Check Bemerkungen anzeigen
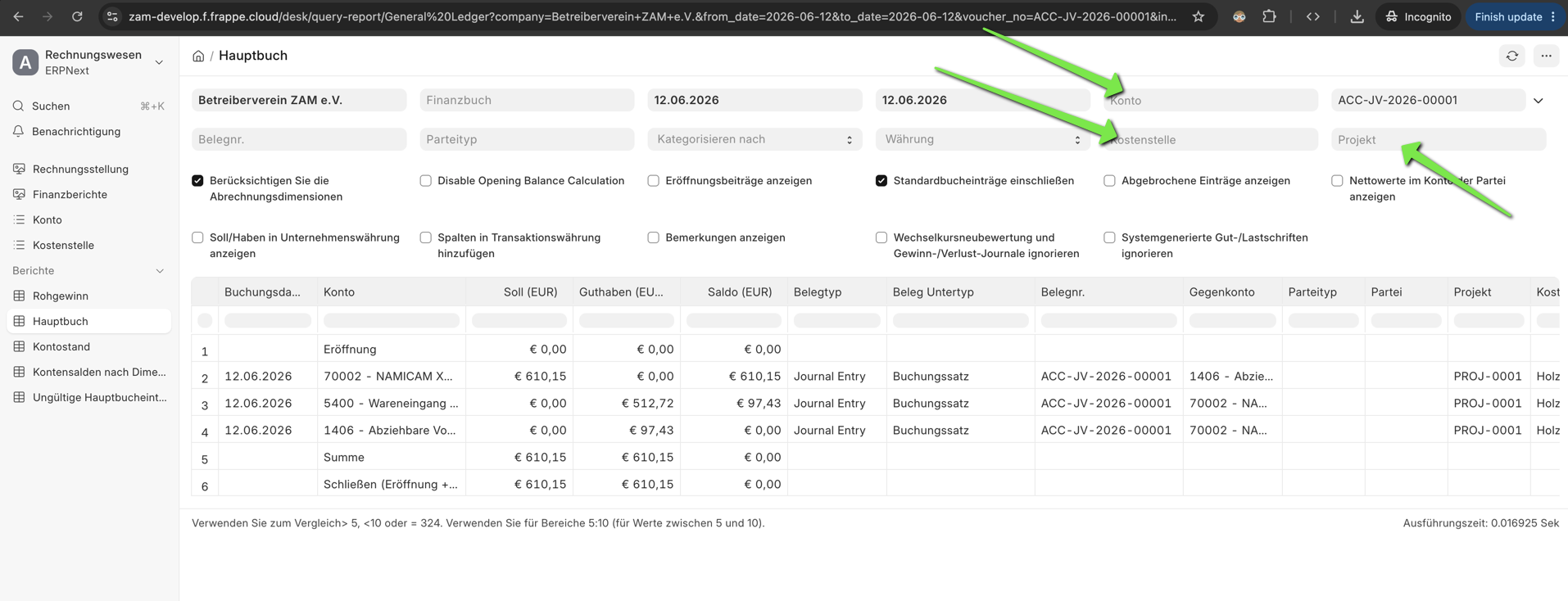 coord(653,237)
